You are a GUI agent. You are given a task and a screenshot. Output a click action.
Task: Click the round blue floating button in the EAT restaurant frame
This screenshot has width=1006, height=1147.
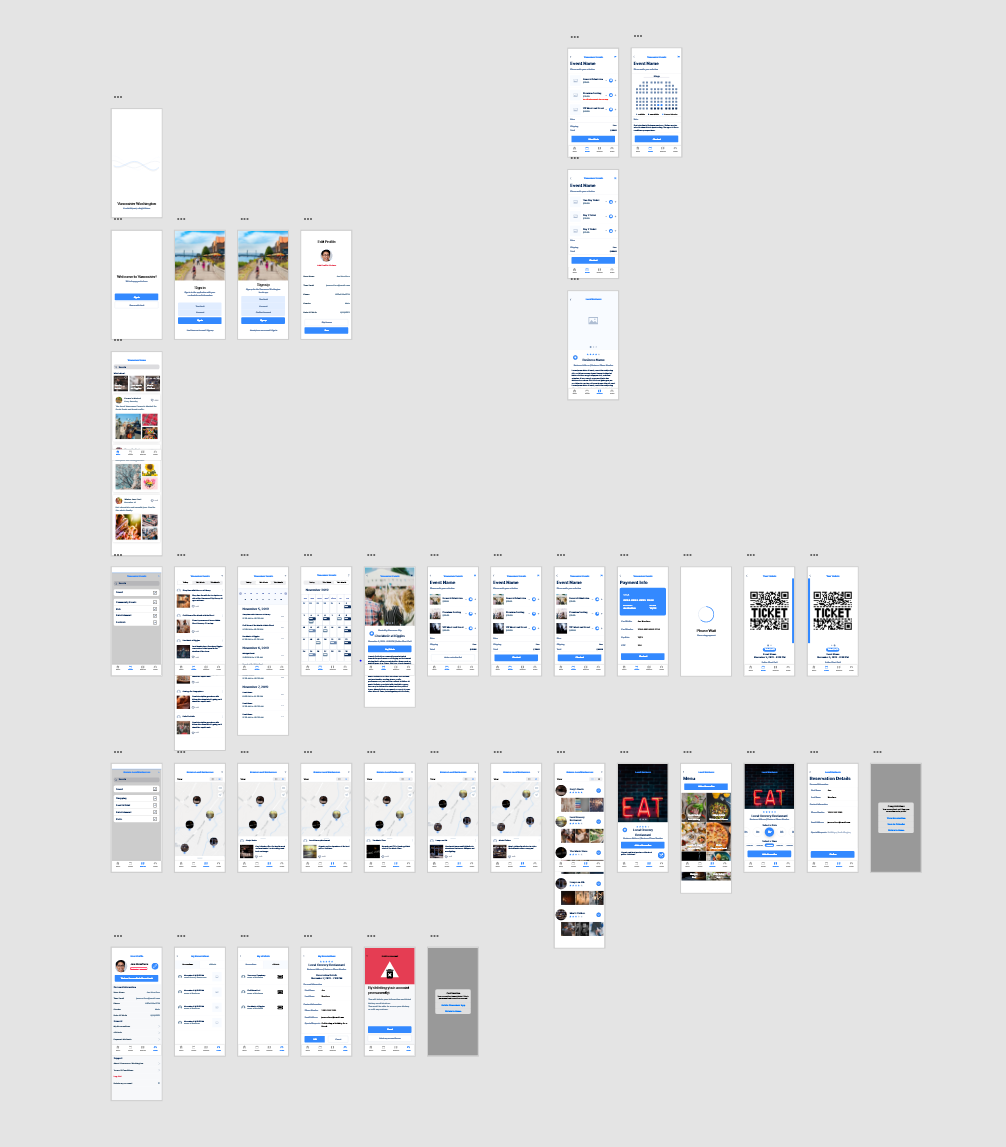point(661,855)
